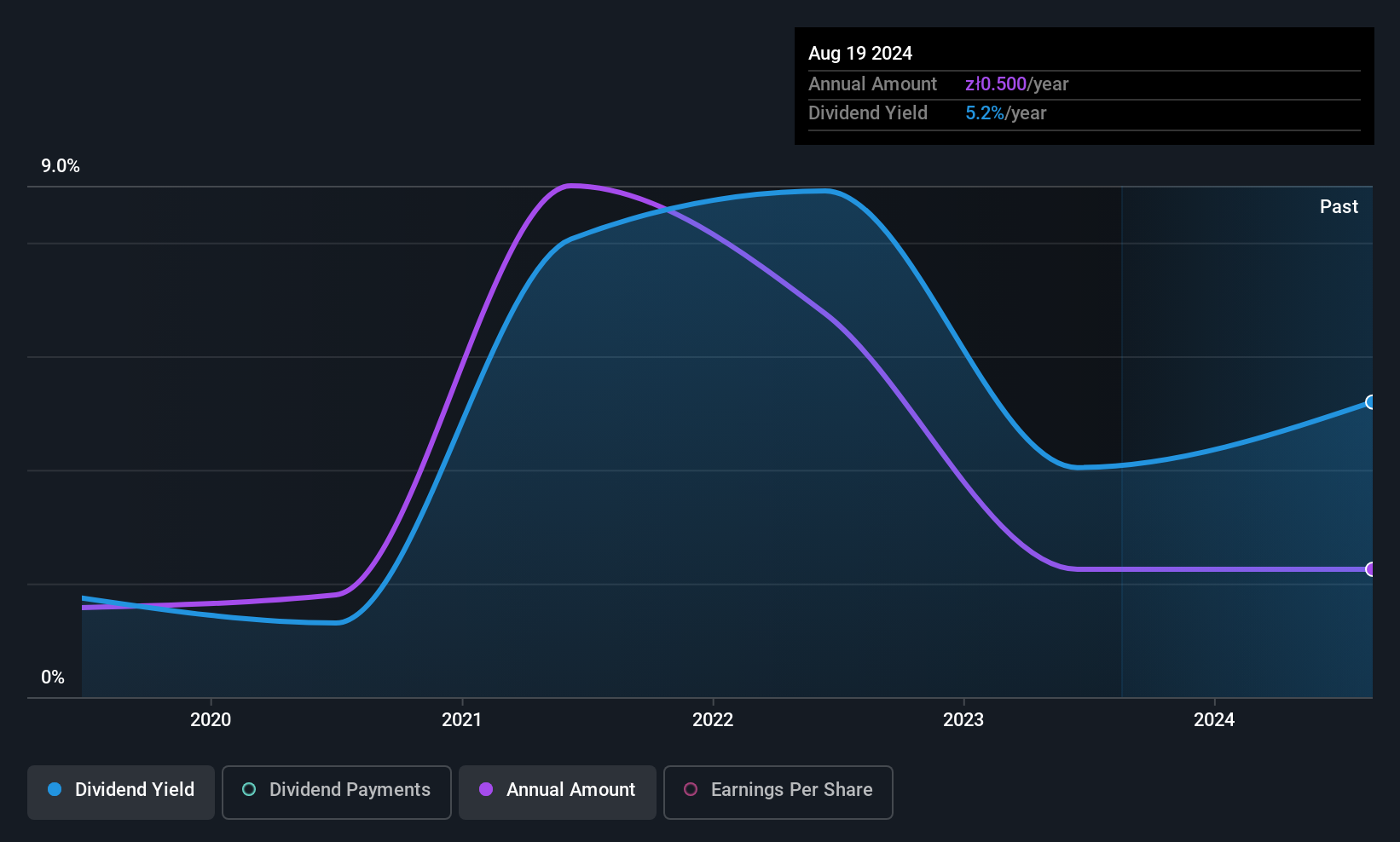Click the 2024 axis label
This screenshot has height=842, width=1400.
coord(1214,720)
